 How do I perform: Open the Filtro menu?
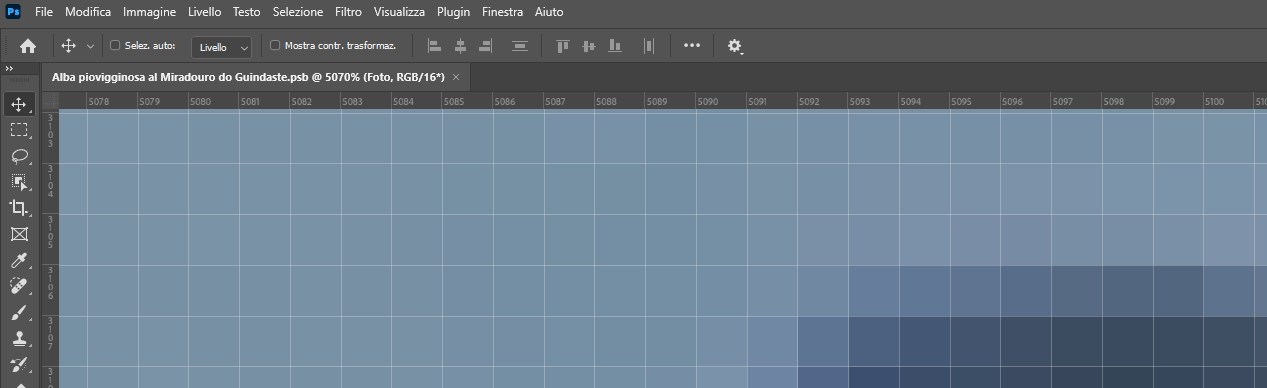(349, 12)
